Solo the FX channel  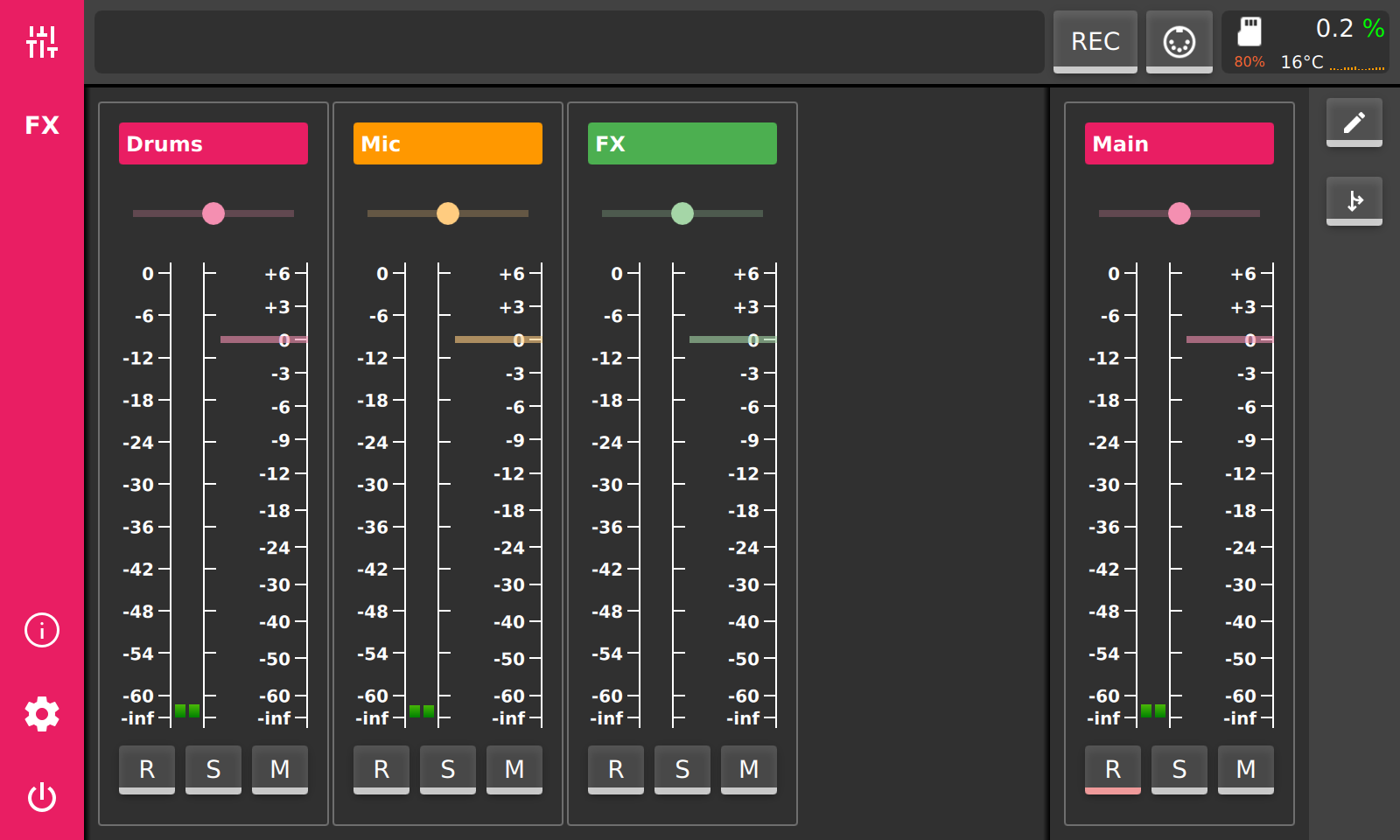(x=682, y=770)
